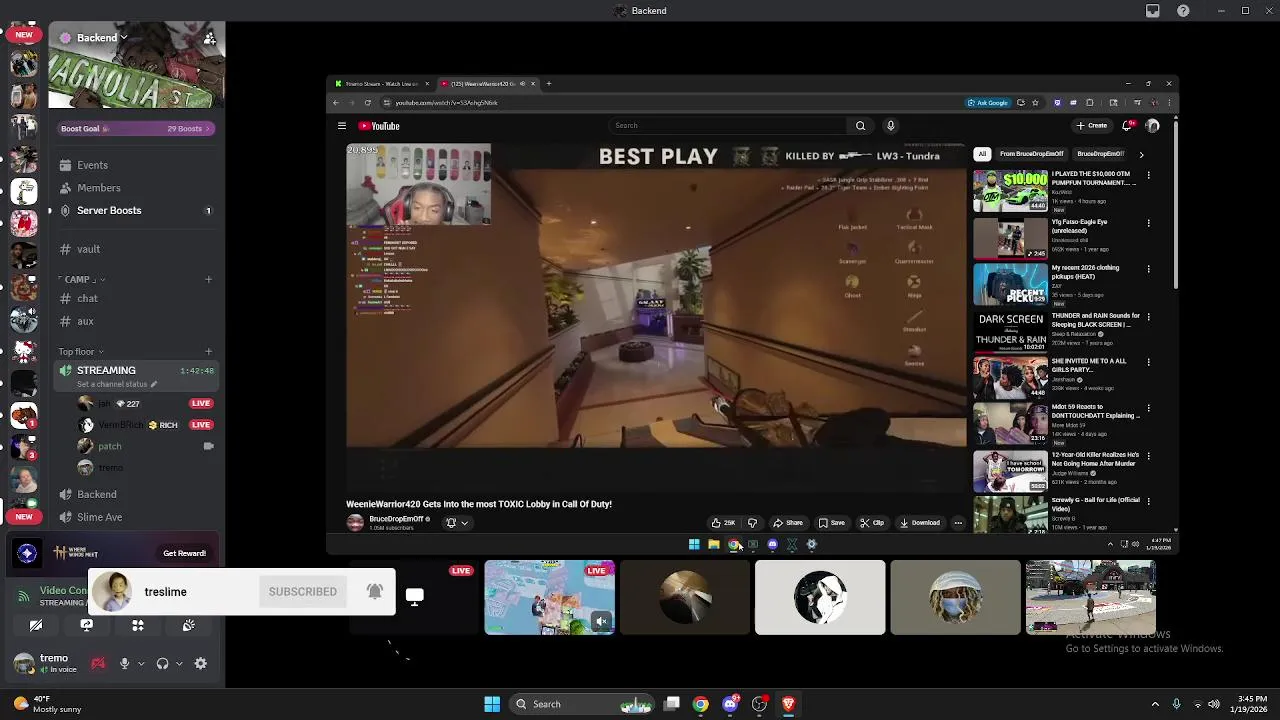This screenshot has height=720, width=1280.
Task: Open the Members list item
Action: click(98, 188)
